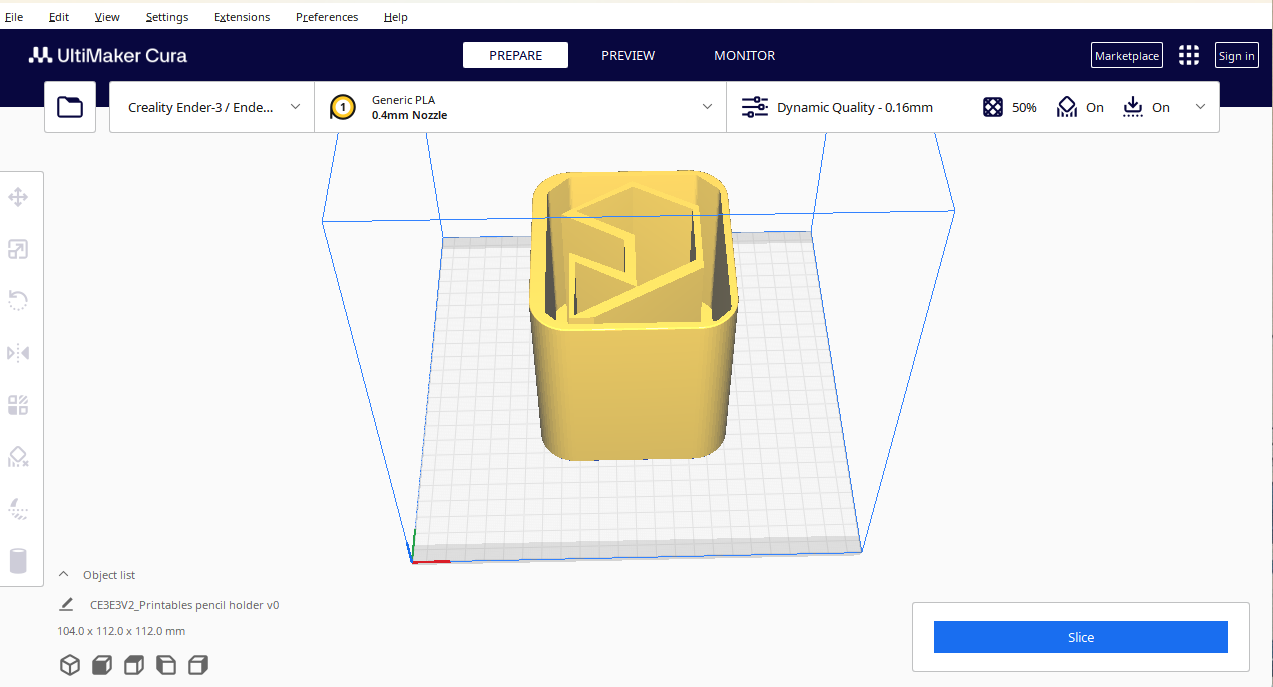1273x687 pixels.
Task: Switch to 3D perspective view cube icon
Action: click(x=70, y=665)
